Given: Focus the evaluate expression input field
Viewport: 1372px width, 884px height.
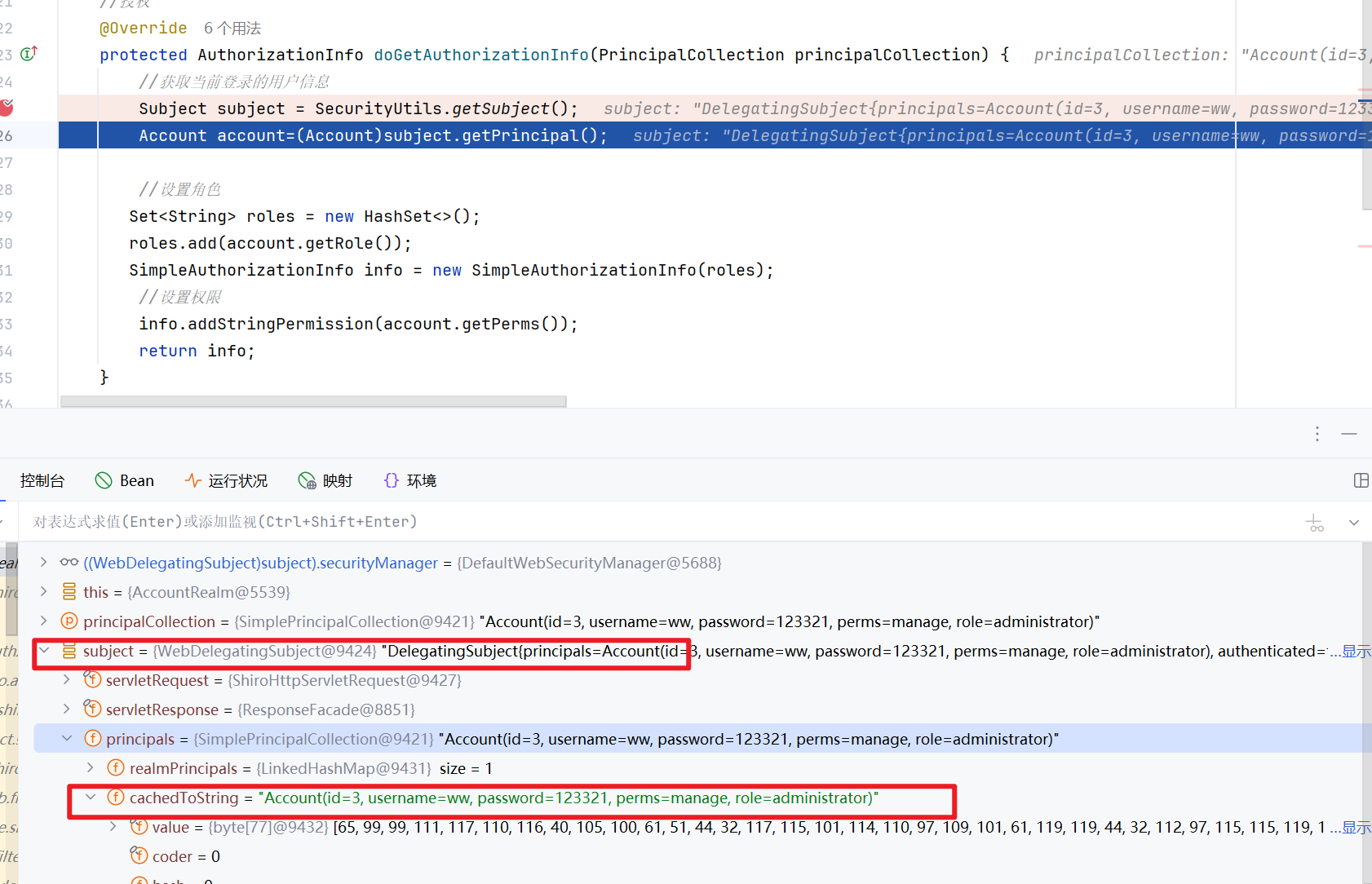Looking at the screenshot, I should point(571,522).
